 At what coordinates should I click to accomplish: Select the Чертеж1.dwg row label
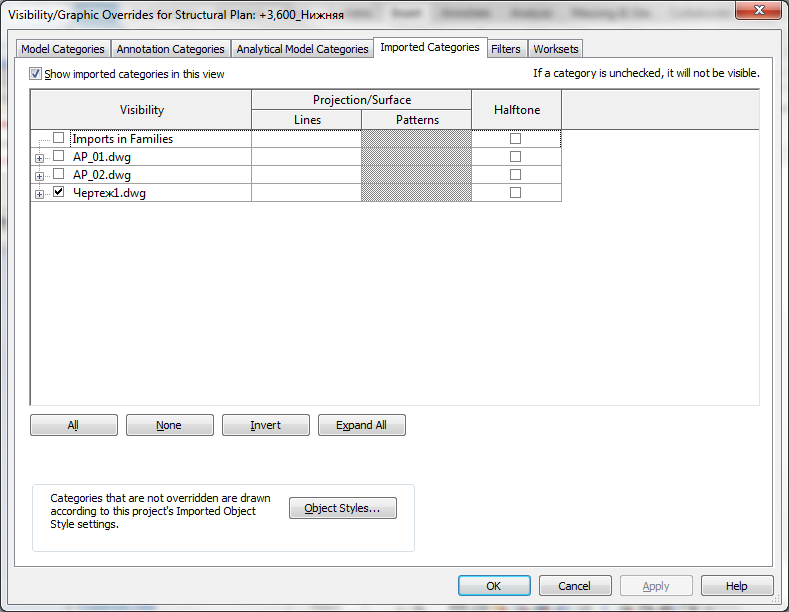(x=109, y=193)
